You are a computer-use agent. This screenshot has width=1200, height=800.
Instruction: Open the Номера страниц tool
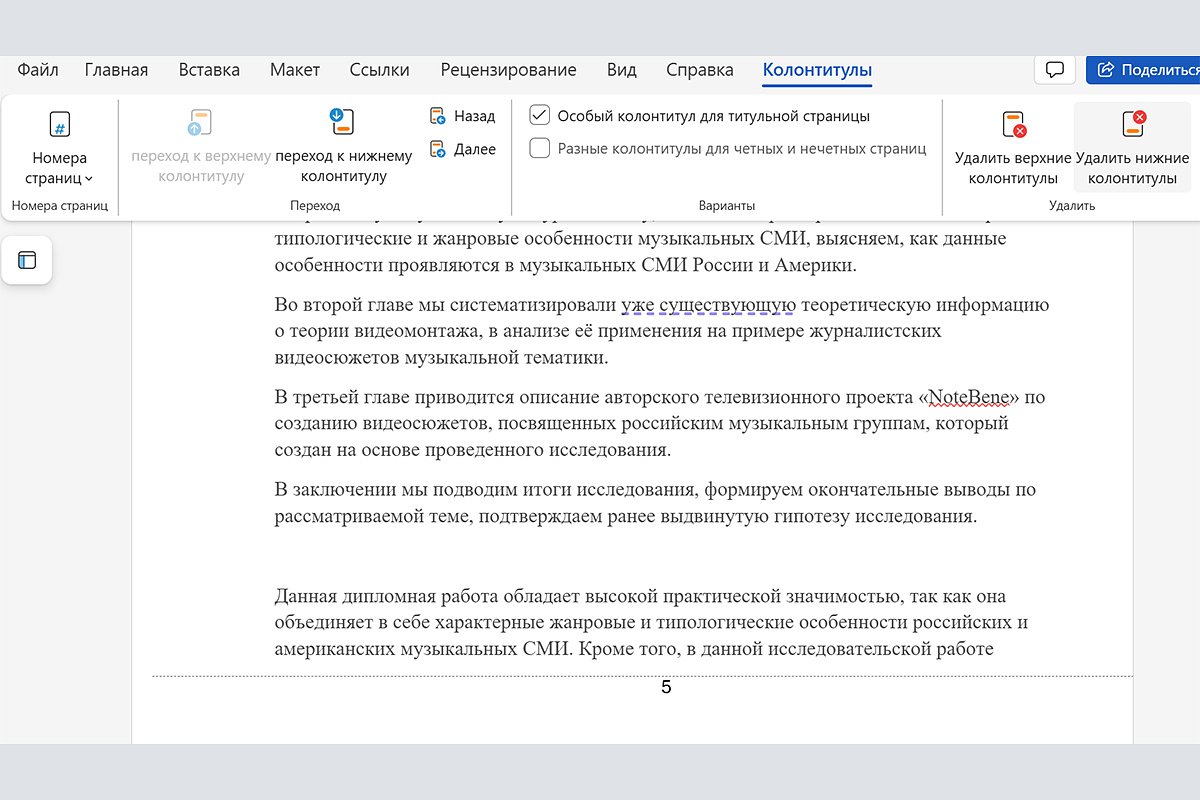tap(60, 140)
